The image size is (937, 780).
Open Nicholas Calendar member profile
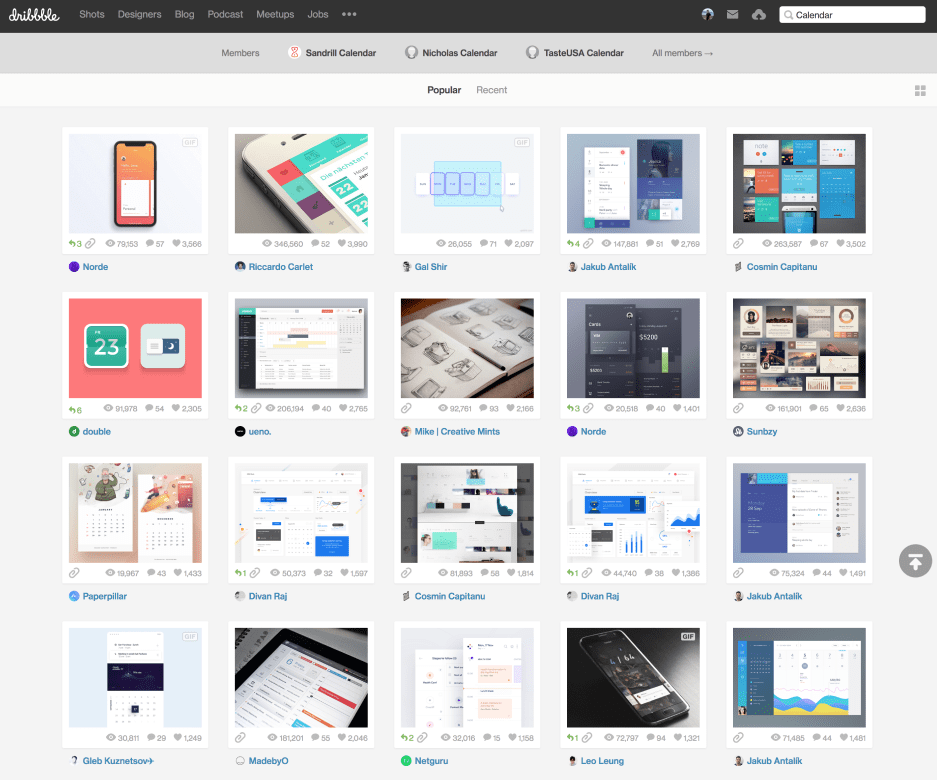451,53
